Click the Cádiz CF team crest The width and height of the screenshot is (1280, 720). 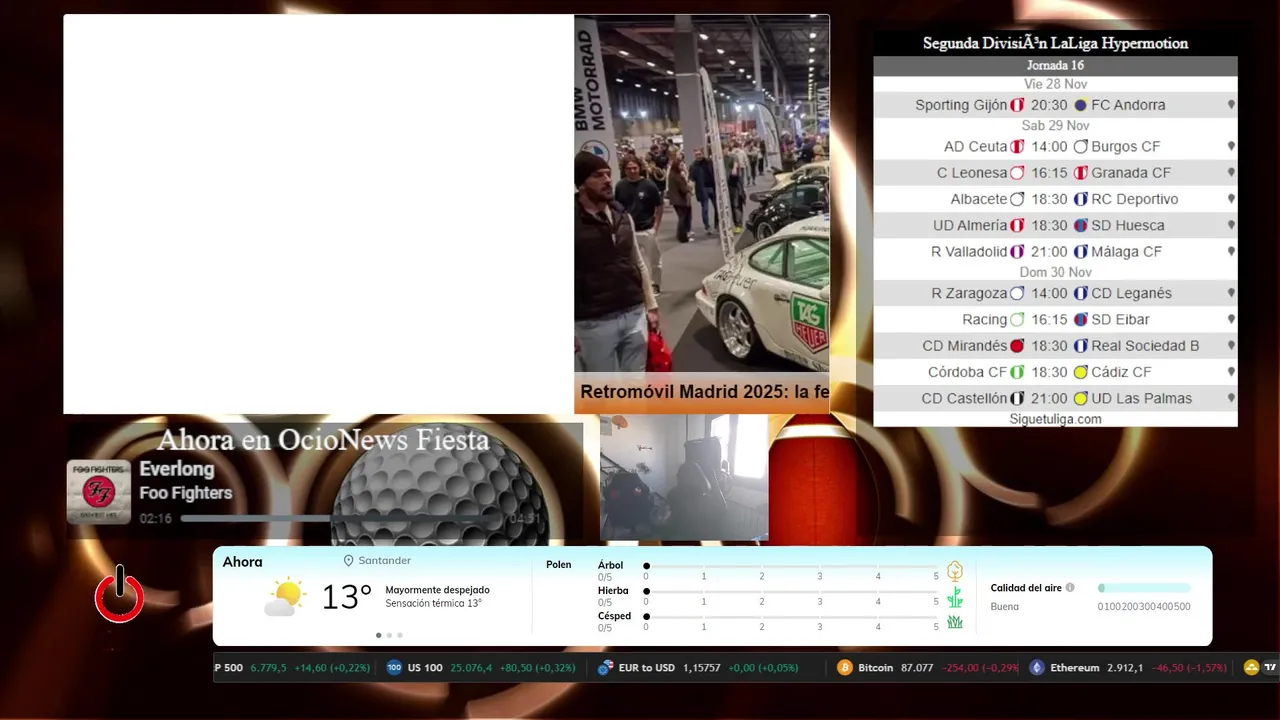tap(1080, 372)
